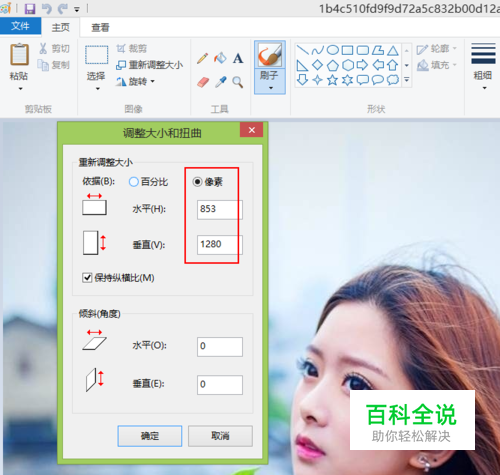The height and width of the screenshot is (475, 500).
Task: Select the hexagon shape
Action: point(348,65)
